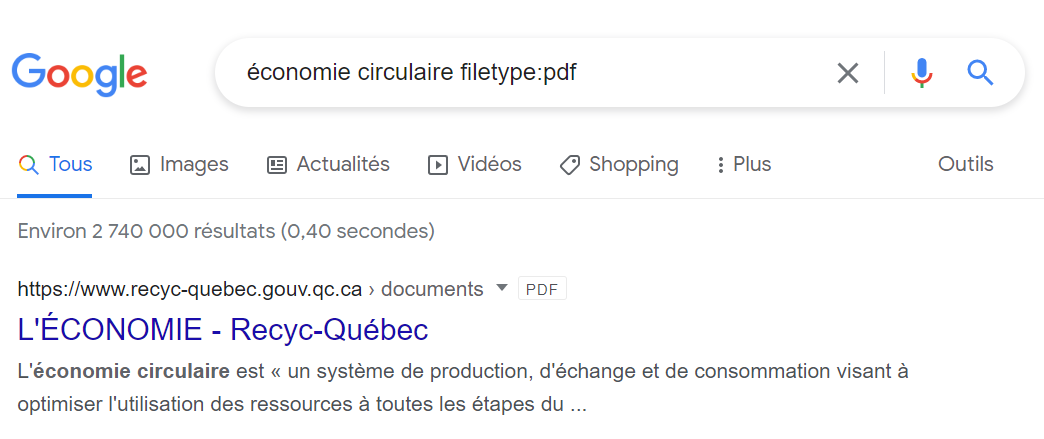Start voice search with the microphone icon

click(x=921, y=73)
